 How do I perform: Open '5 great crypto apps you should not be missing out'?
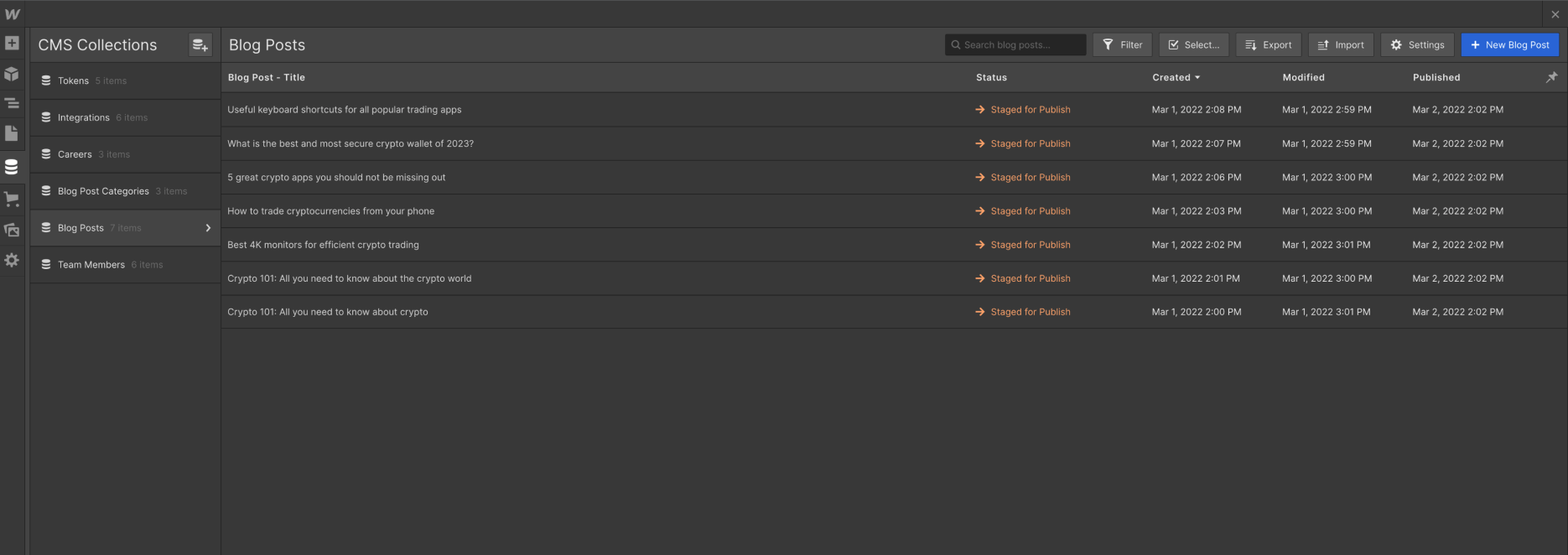coord(336,178)
